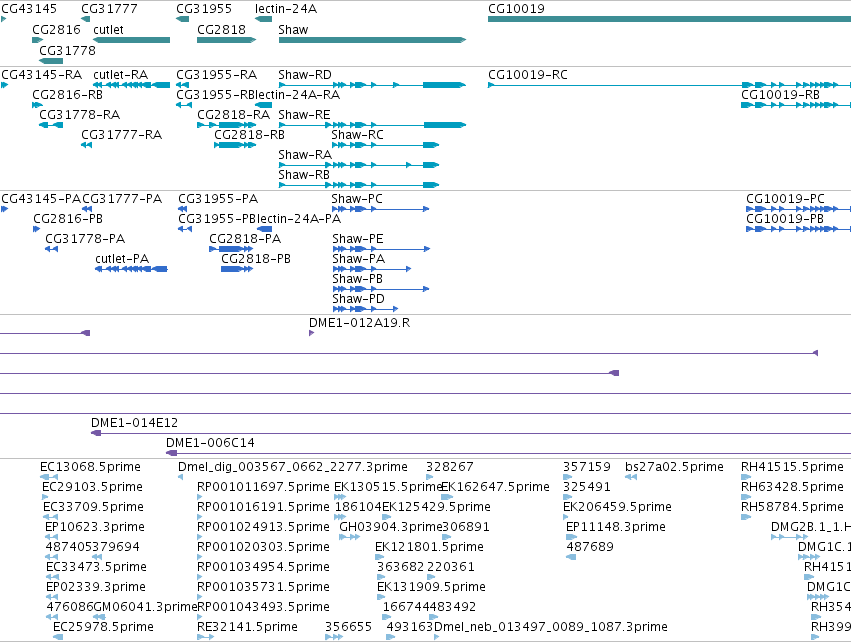
Task: Select the CG2816-PB protein label
Action: point(68,219)
